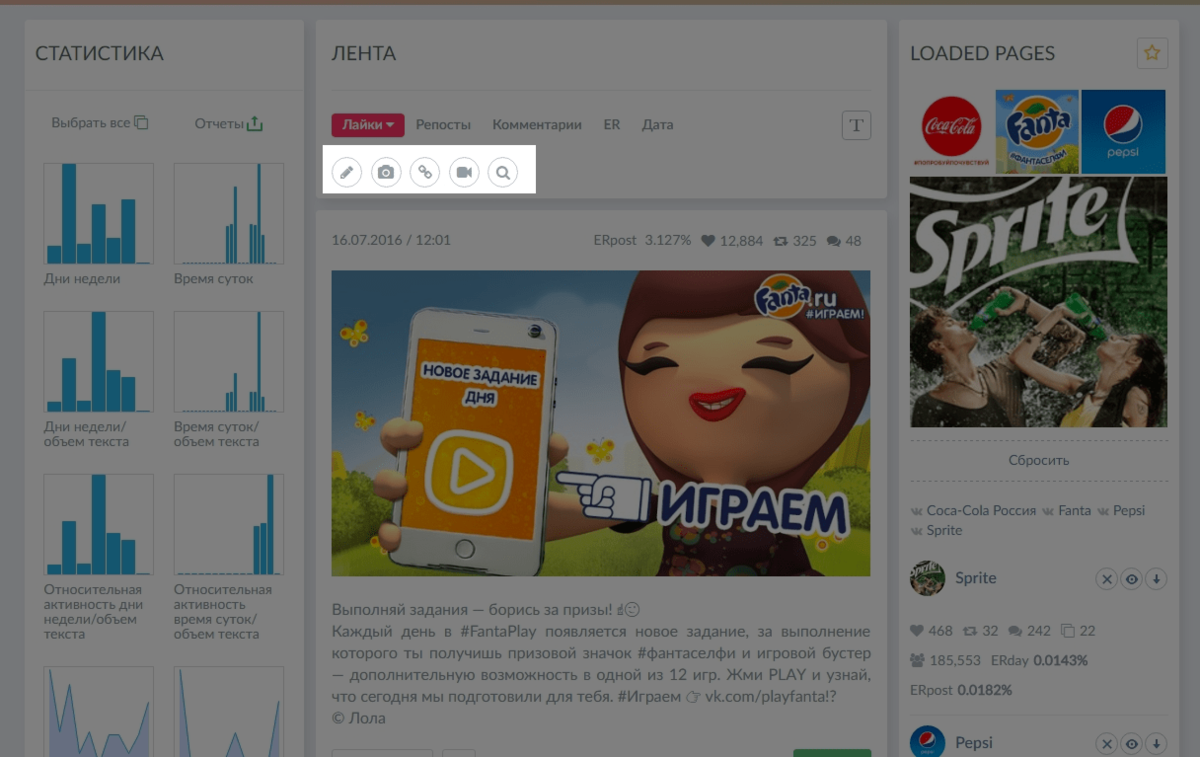1200x757 pixels.
Task: Click Выбрать все in statistics
Action: coord(91,123)
